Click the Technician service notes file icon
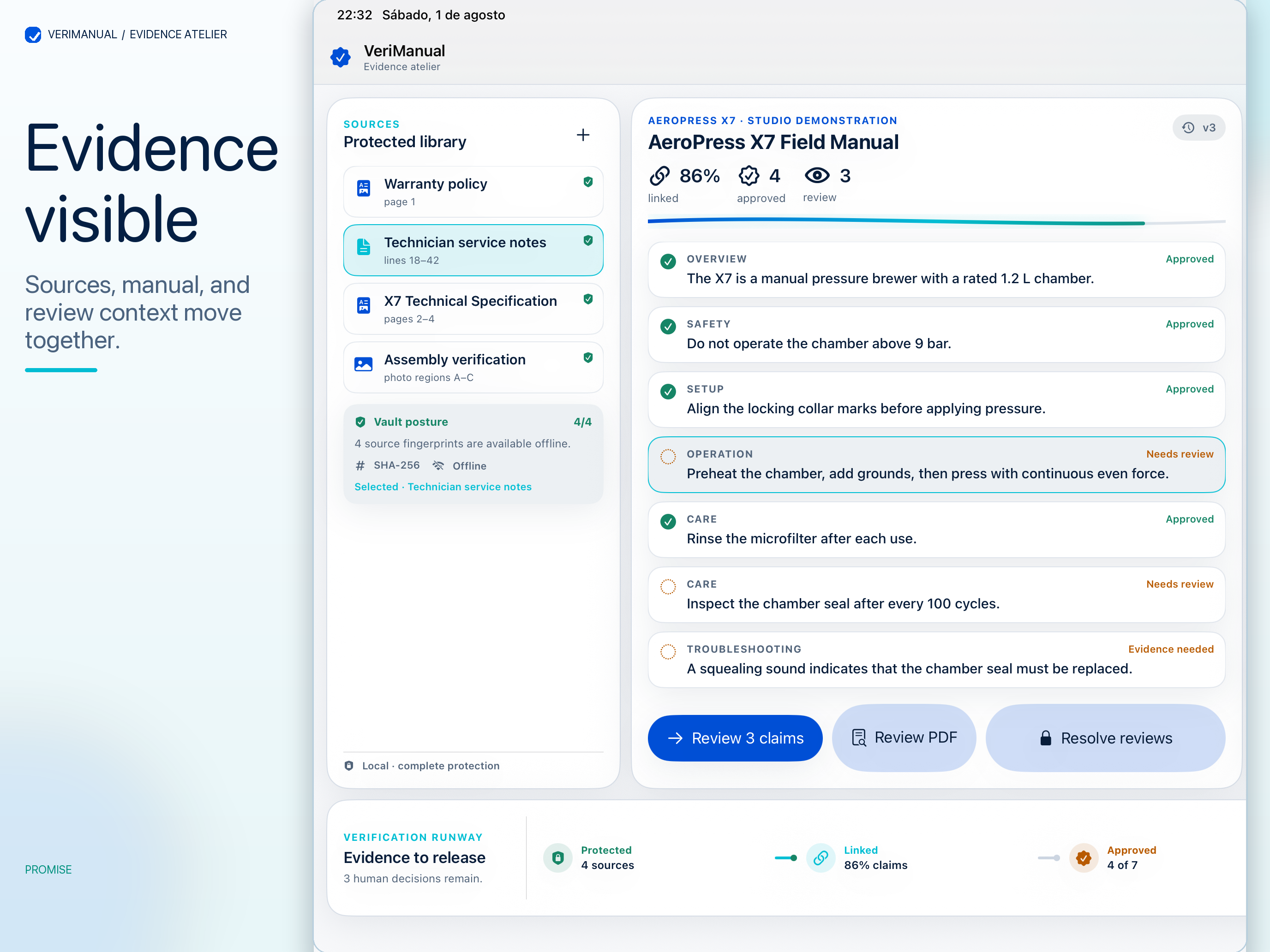 (364, 247)
